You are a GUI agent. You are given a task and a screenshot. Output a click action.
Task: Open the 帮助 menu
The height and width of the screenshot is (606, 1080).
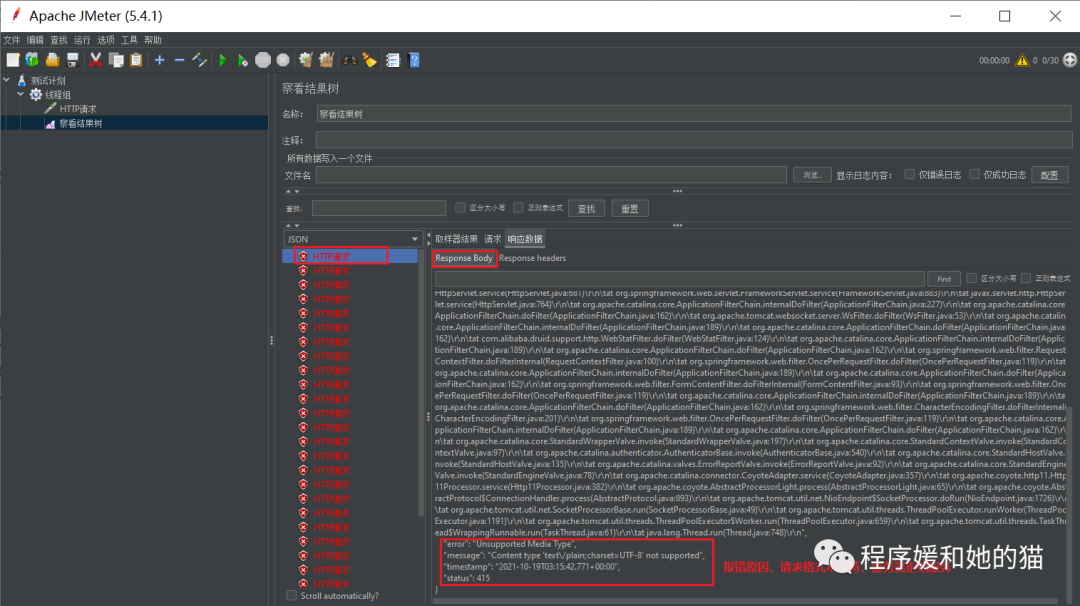tap(152, 40)
